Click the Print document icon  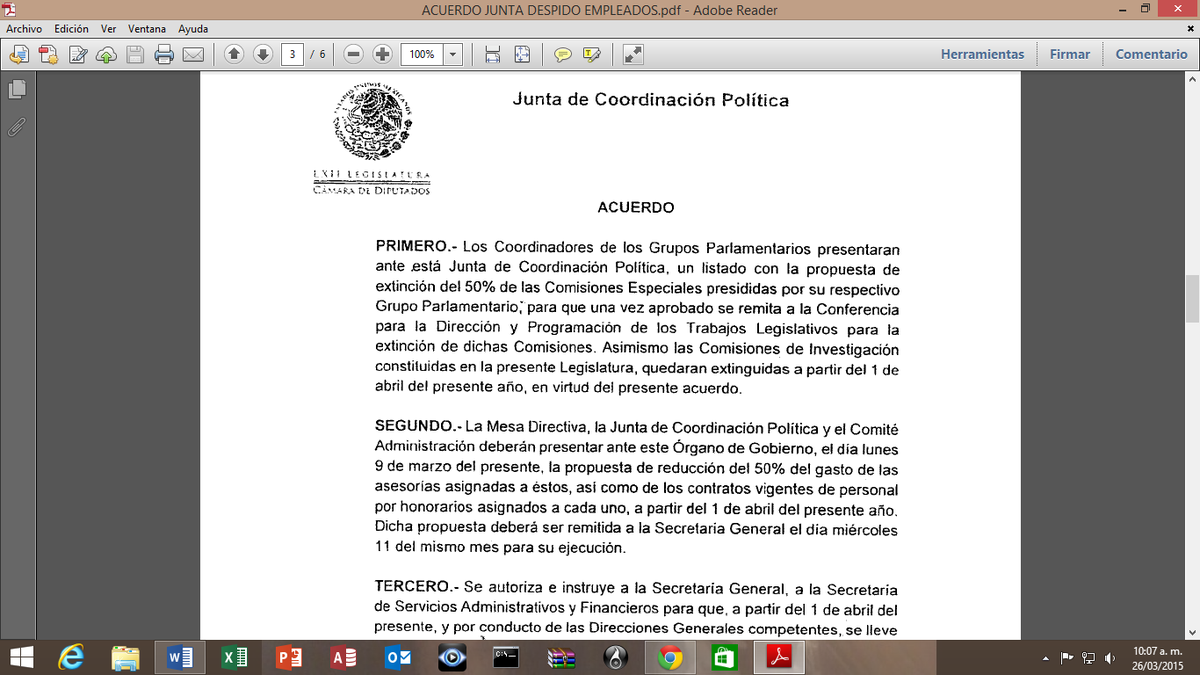pos(165,54)
